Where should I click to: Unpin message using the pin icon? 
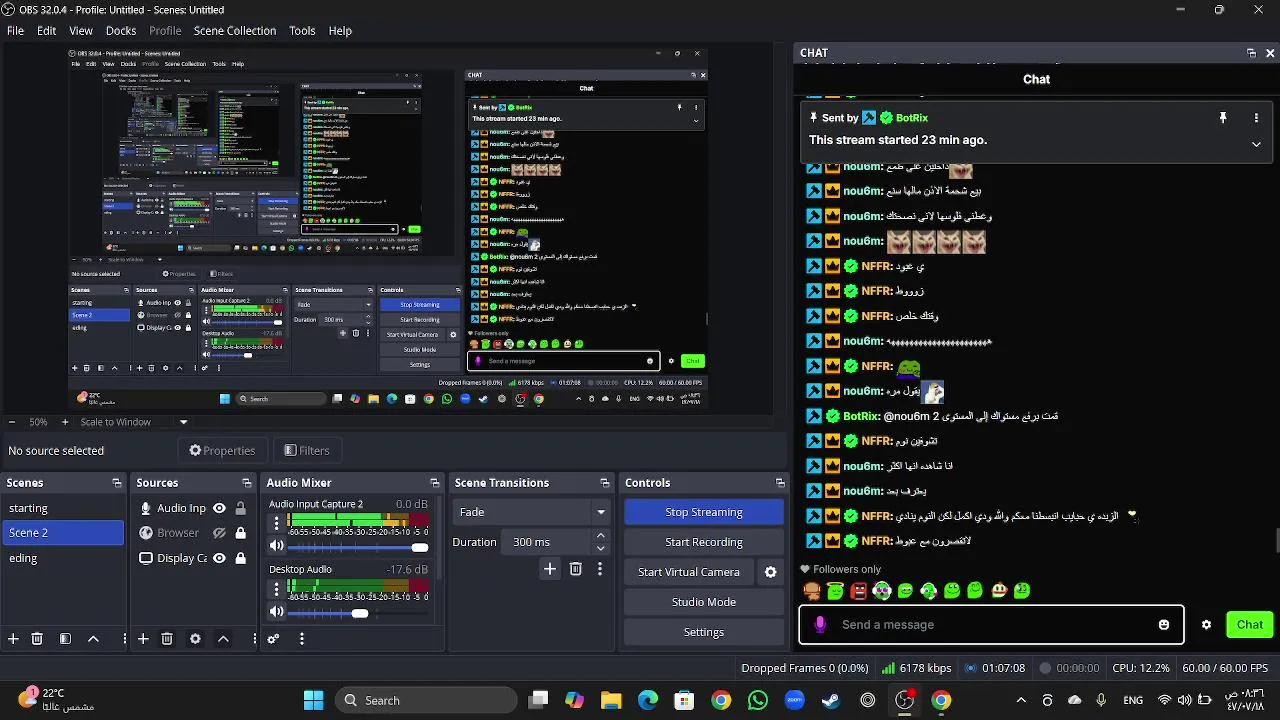coord(1222,118)
